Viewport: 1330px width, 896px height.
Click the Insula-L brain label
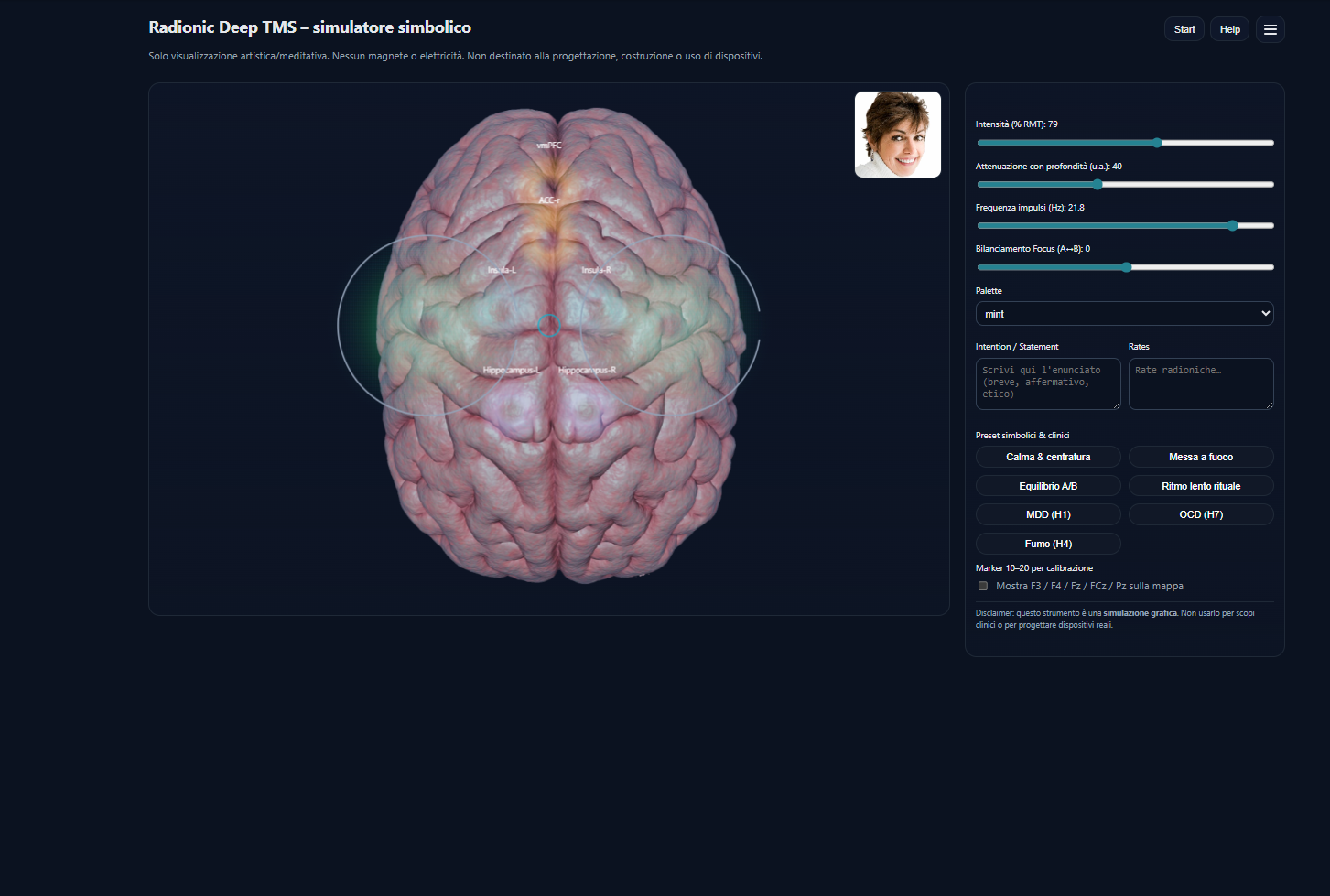[x=502, y=270]
